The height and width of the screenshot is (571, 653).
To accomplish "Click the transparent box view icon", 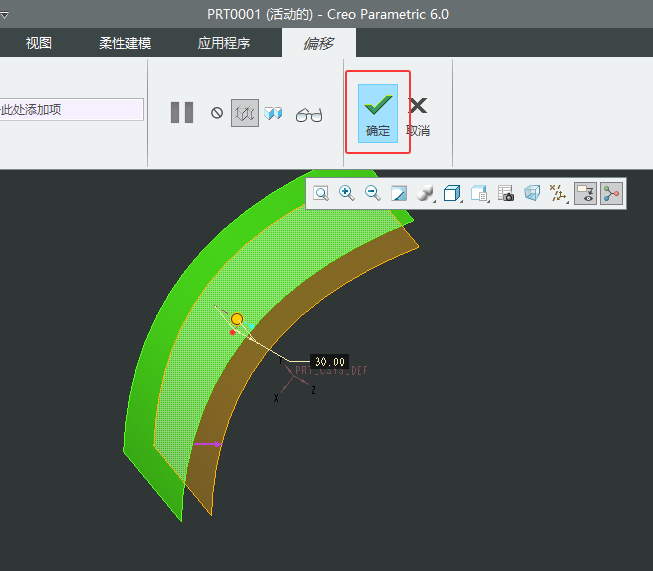I will 532,194.
